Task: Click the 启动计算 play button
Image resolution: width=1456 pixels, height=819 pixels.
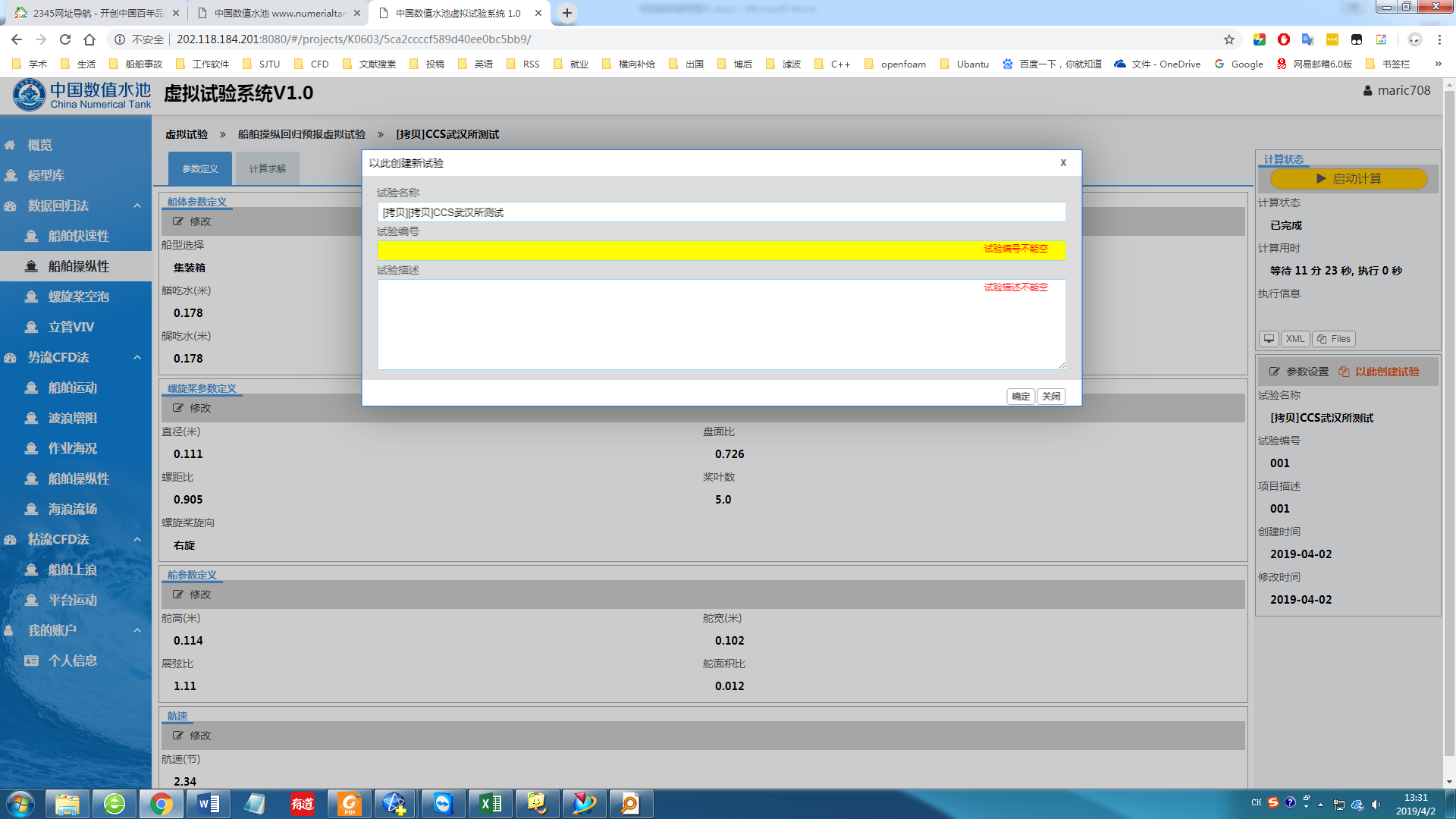Action: 1348,179
